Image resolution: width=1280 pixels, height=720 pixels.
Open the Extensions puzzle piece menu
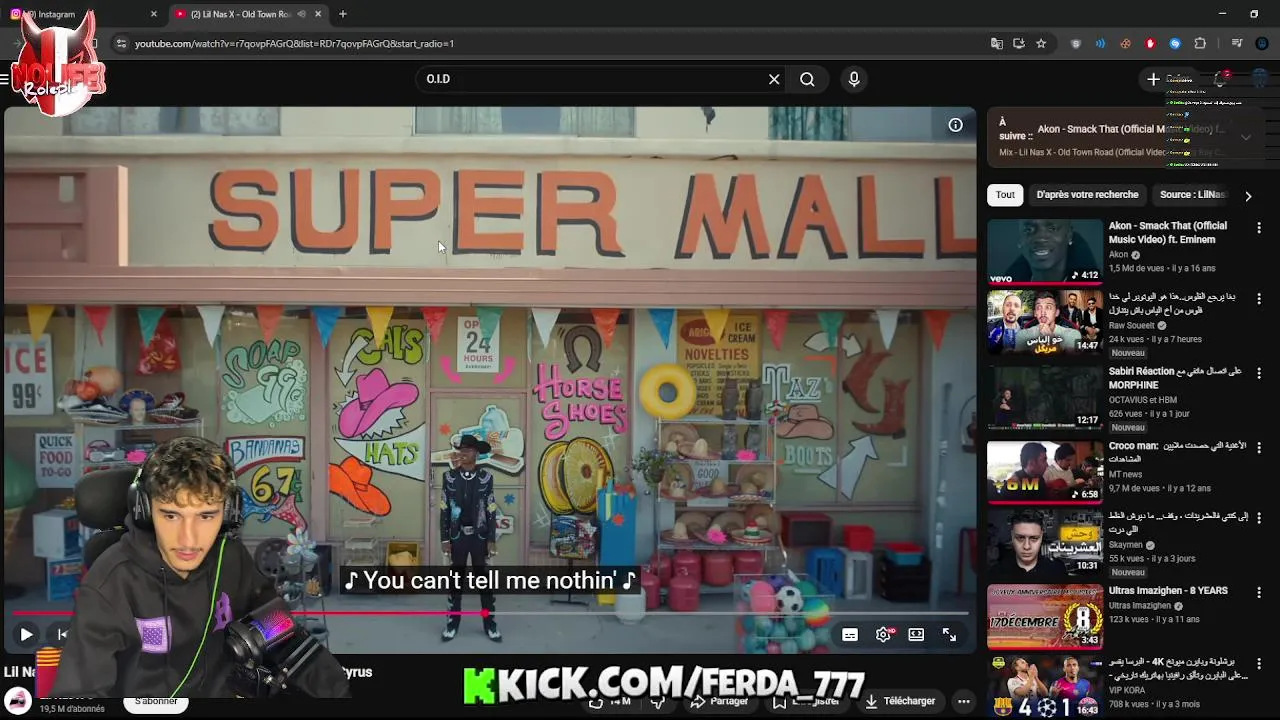click(x=1200, y=43)
